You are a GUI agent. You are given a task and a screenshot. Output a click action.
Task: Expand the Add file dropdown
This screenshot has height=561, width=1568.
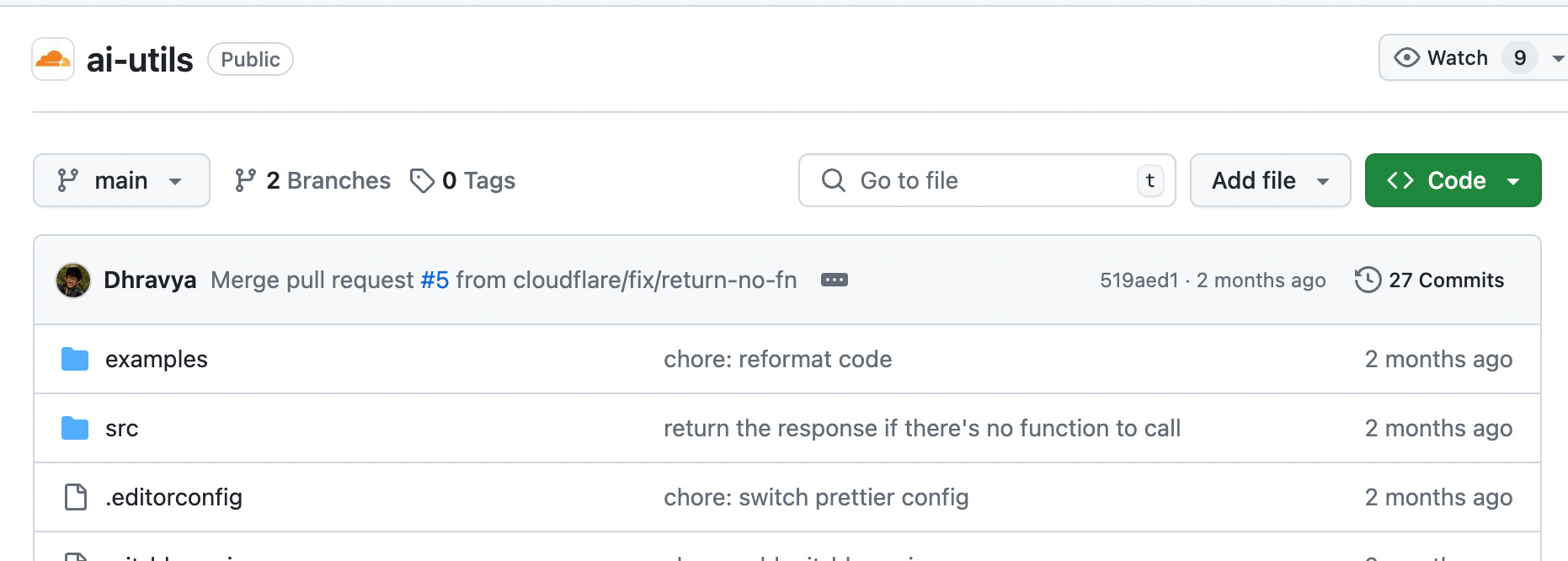point(1270,181)
